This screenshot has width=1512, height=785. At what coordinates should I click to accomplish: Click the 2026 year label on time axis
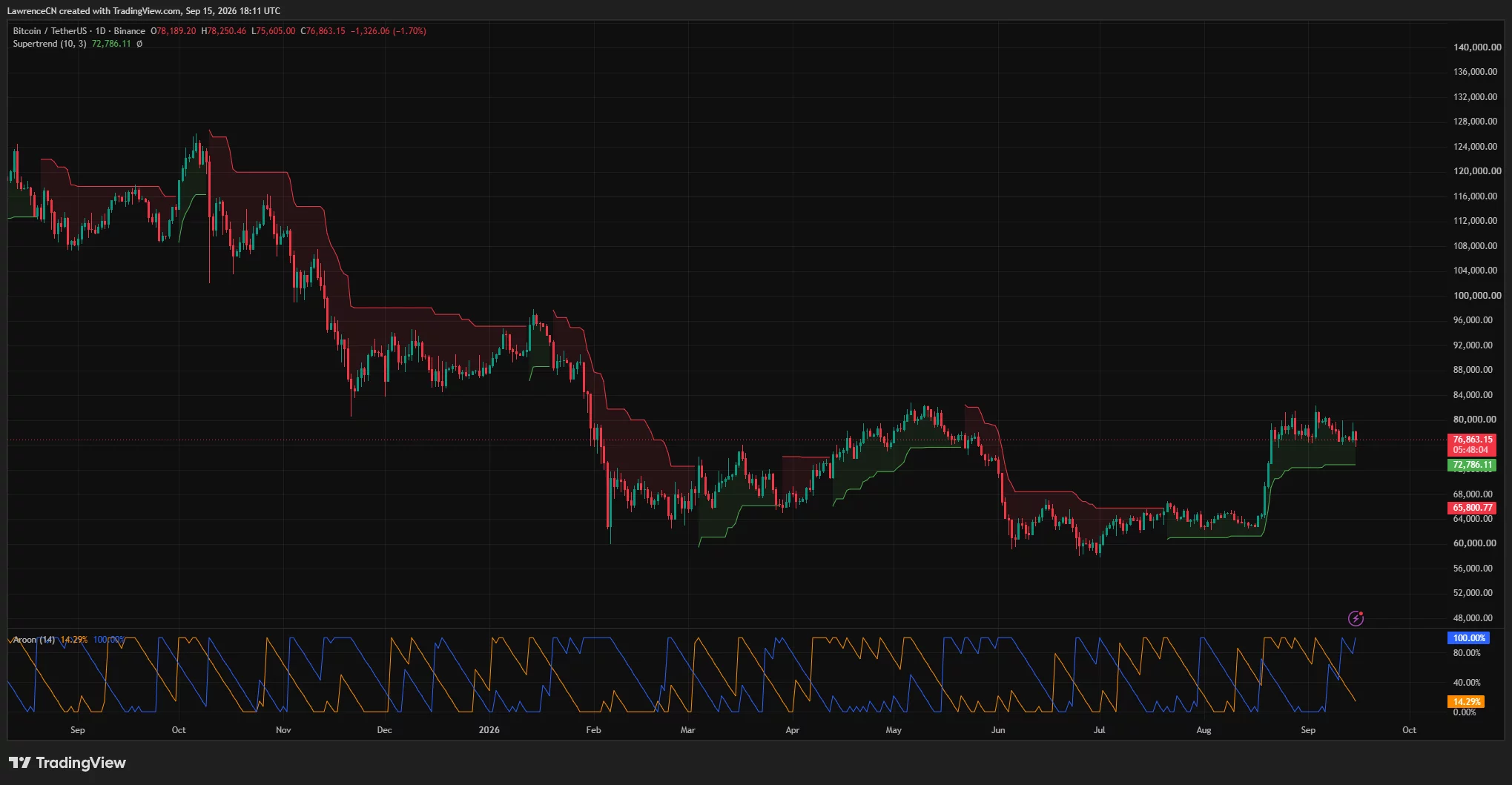point(489,730)
